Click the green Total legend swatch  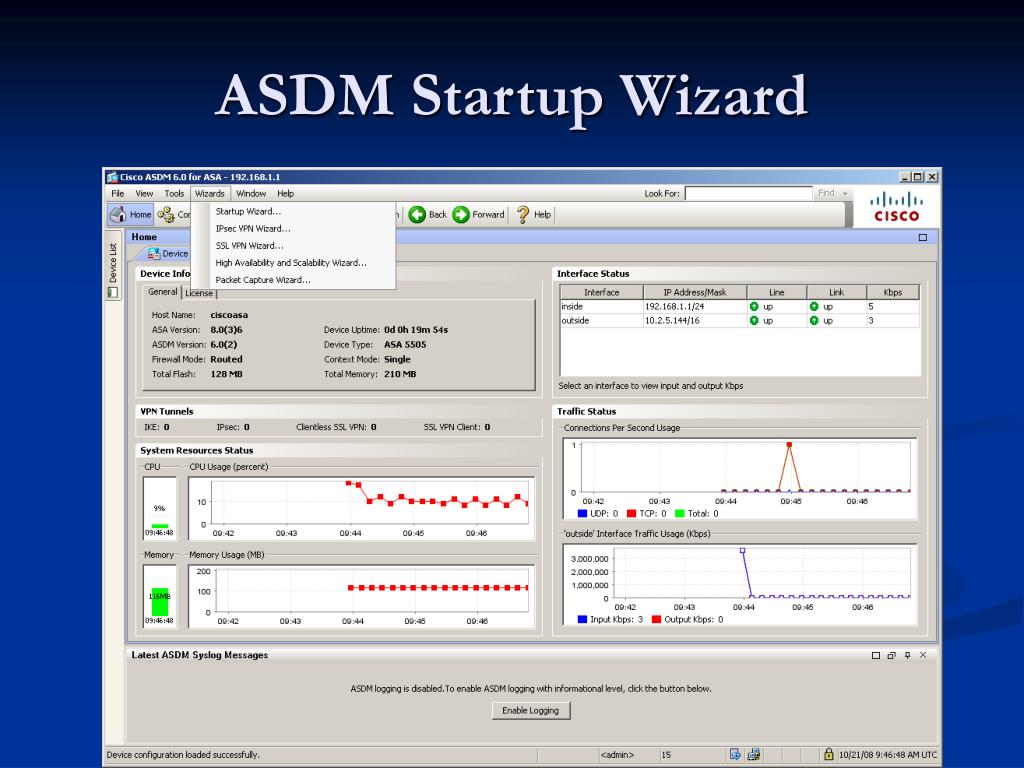point(680,513)
